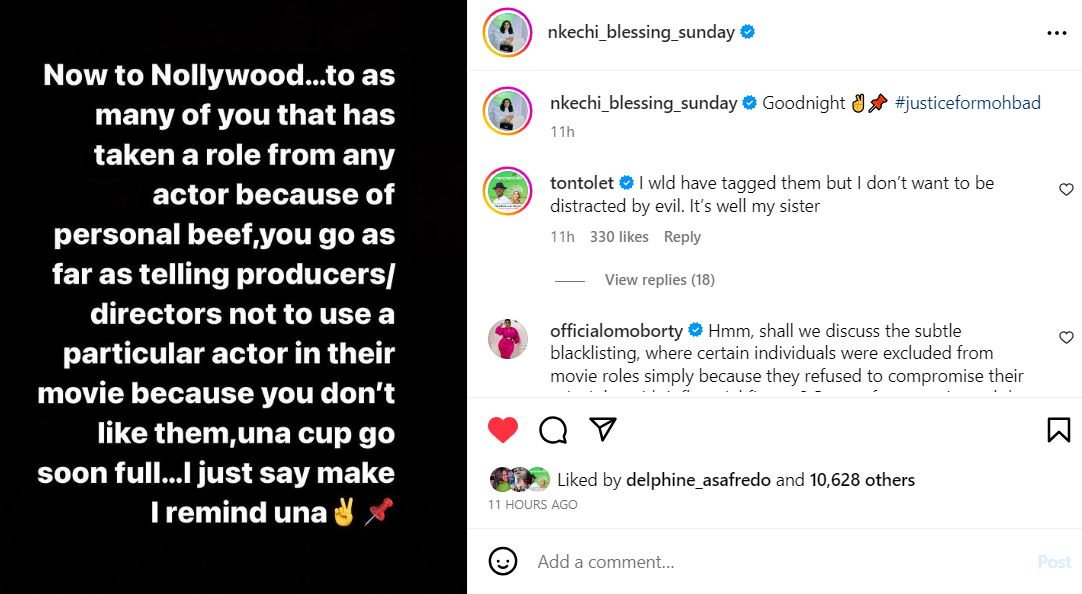Image resolution: width=1082 pixels, height=594 pixels.
Task: Save the post with the bookmark icon
Action: 1058,430
